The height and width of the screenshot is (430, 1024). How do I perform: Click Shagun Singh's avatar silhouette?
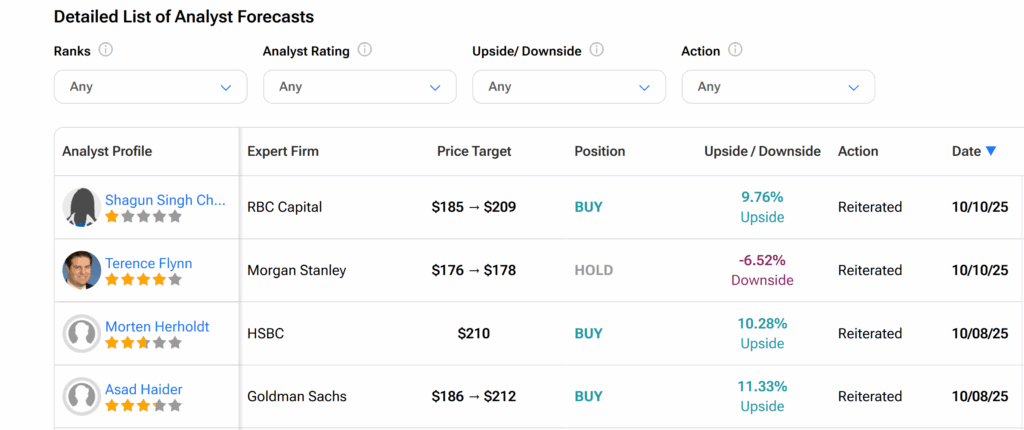pyautogui.click(x=81, y=207)
